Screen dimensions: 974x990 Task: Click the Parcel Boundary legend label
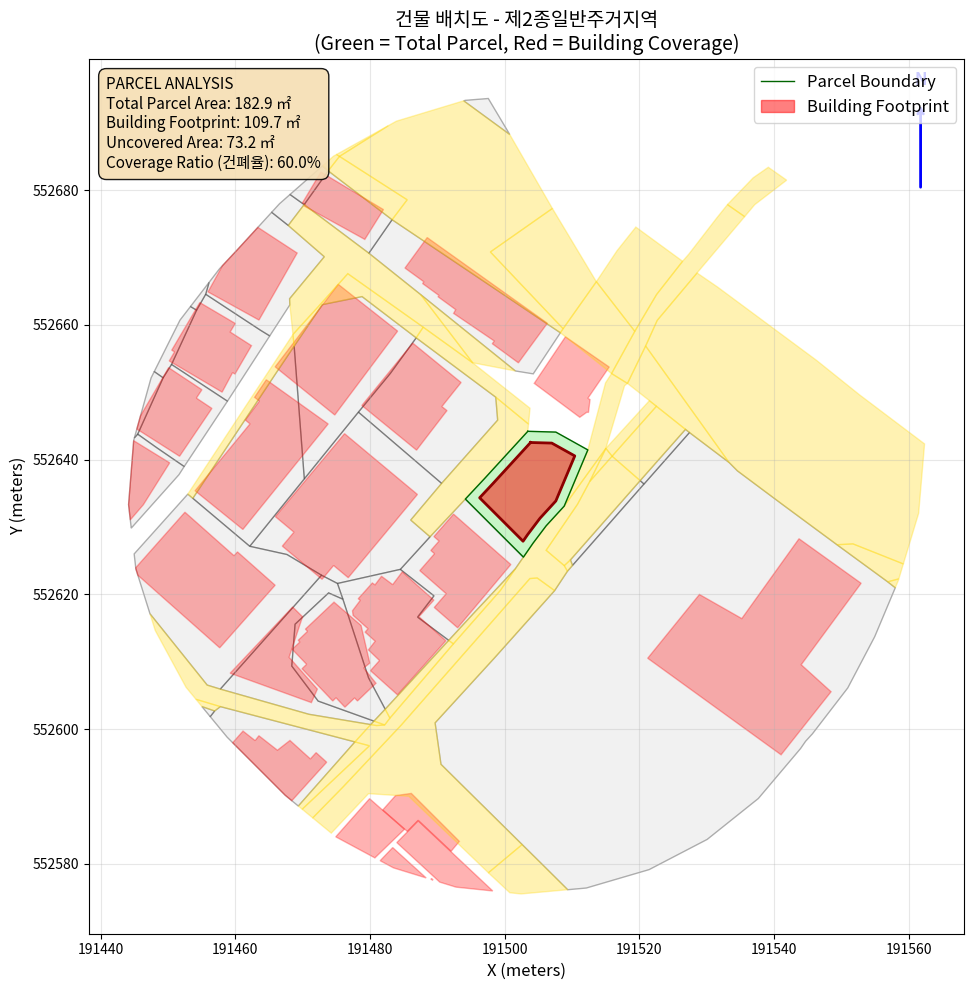point(871,82)
